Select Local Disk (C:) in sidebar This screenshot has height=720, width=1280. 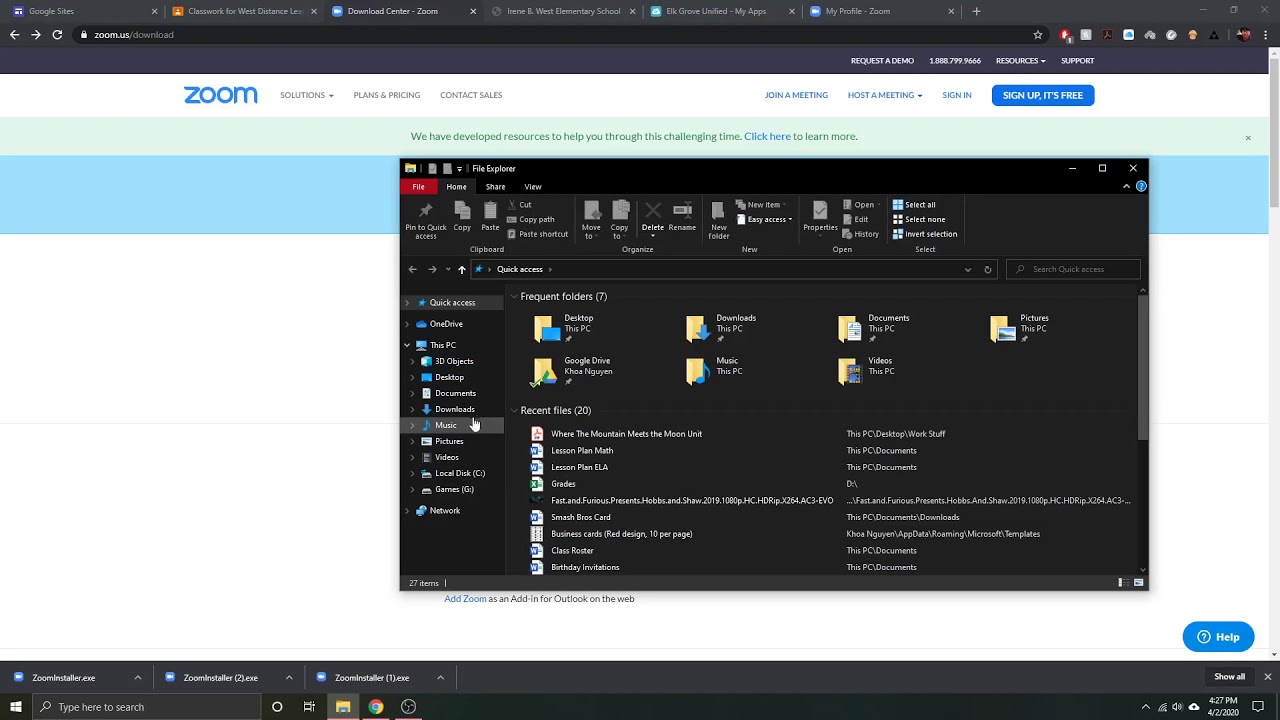[x=459, y=473]
